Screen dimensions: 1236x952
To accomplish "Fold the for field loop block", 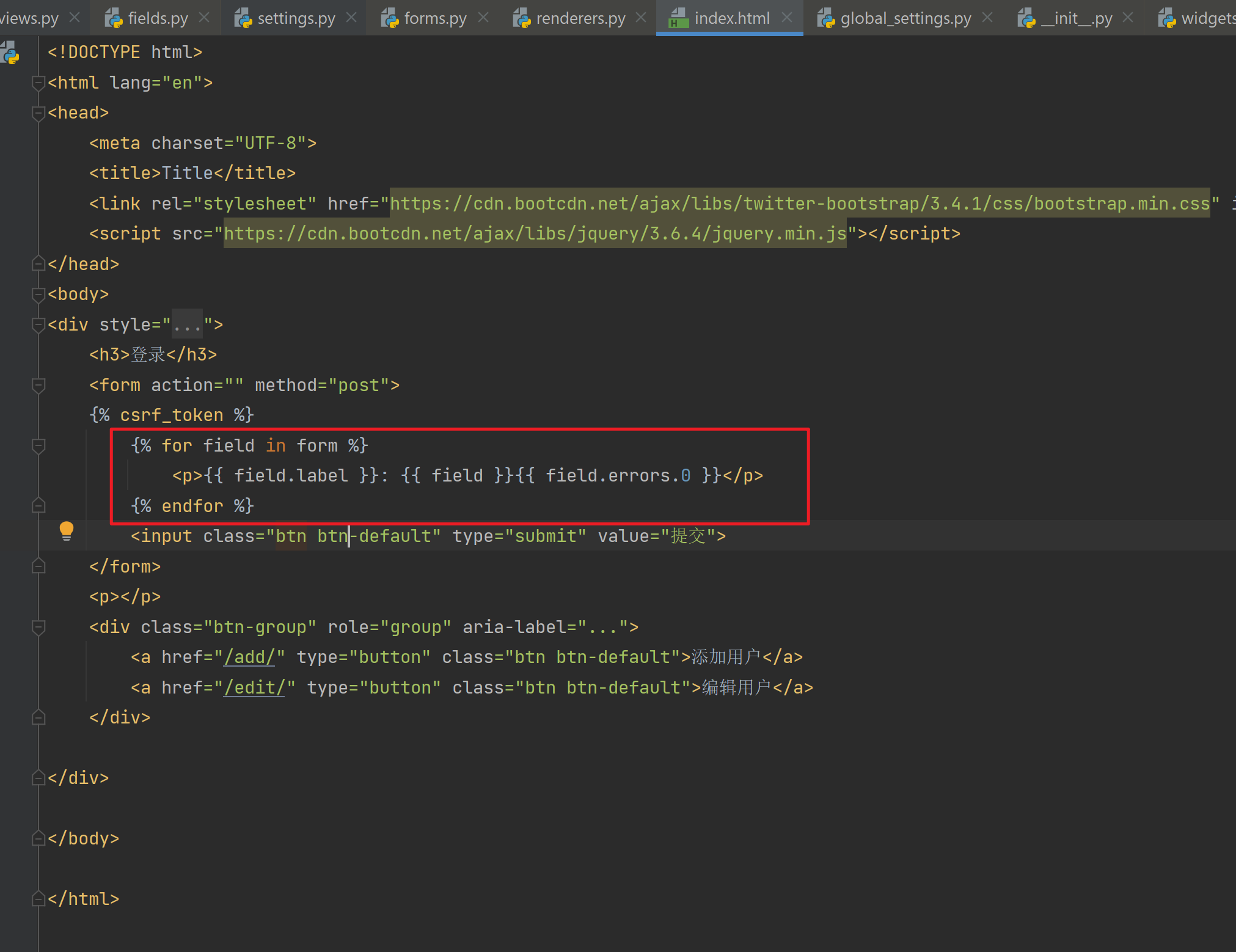I will (x=38, y=446).
